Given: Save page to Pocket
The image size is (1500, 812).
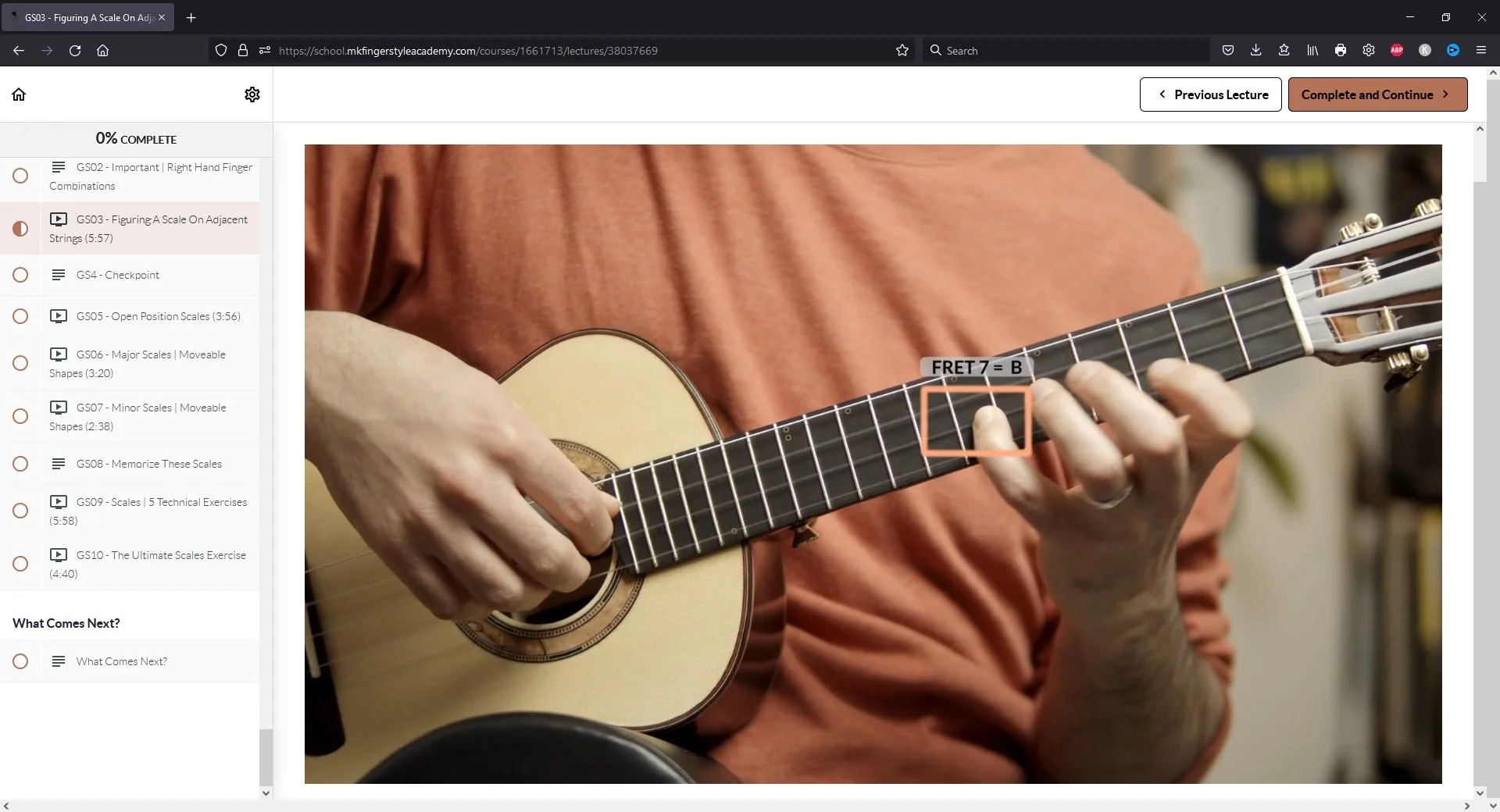Looking at the screenshot, I should [x=1227, y=50].
